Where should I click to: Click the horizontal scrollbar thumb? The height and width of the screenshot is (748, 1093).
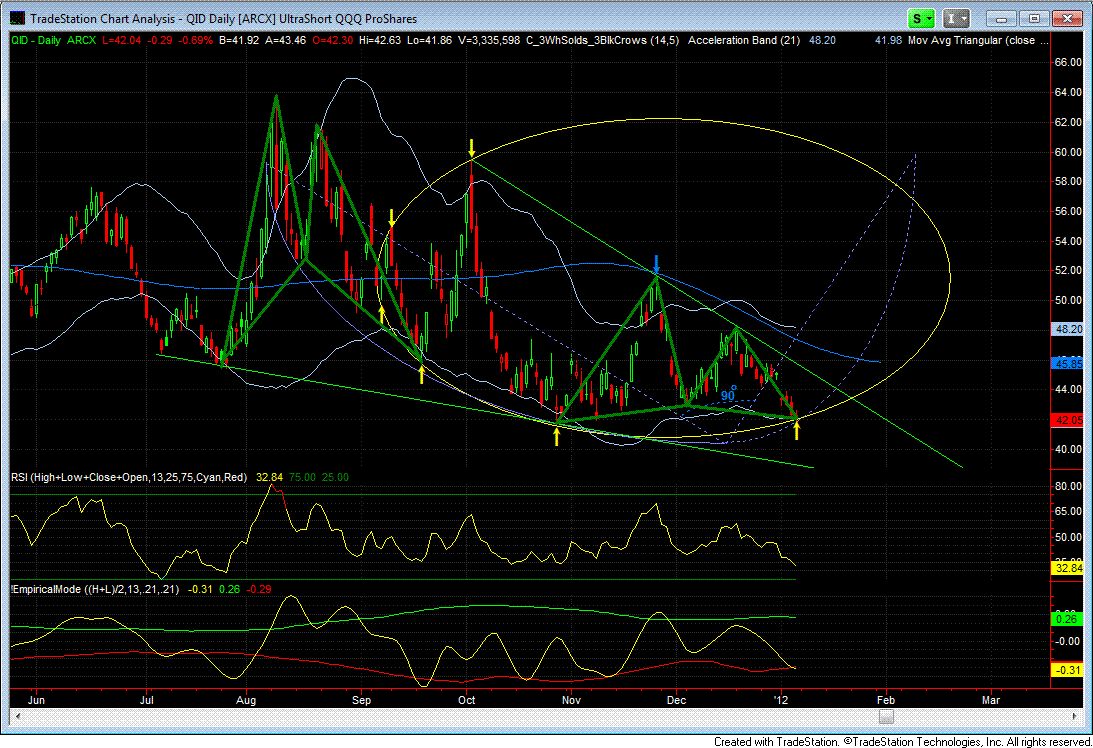tap(886, 717)
